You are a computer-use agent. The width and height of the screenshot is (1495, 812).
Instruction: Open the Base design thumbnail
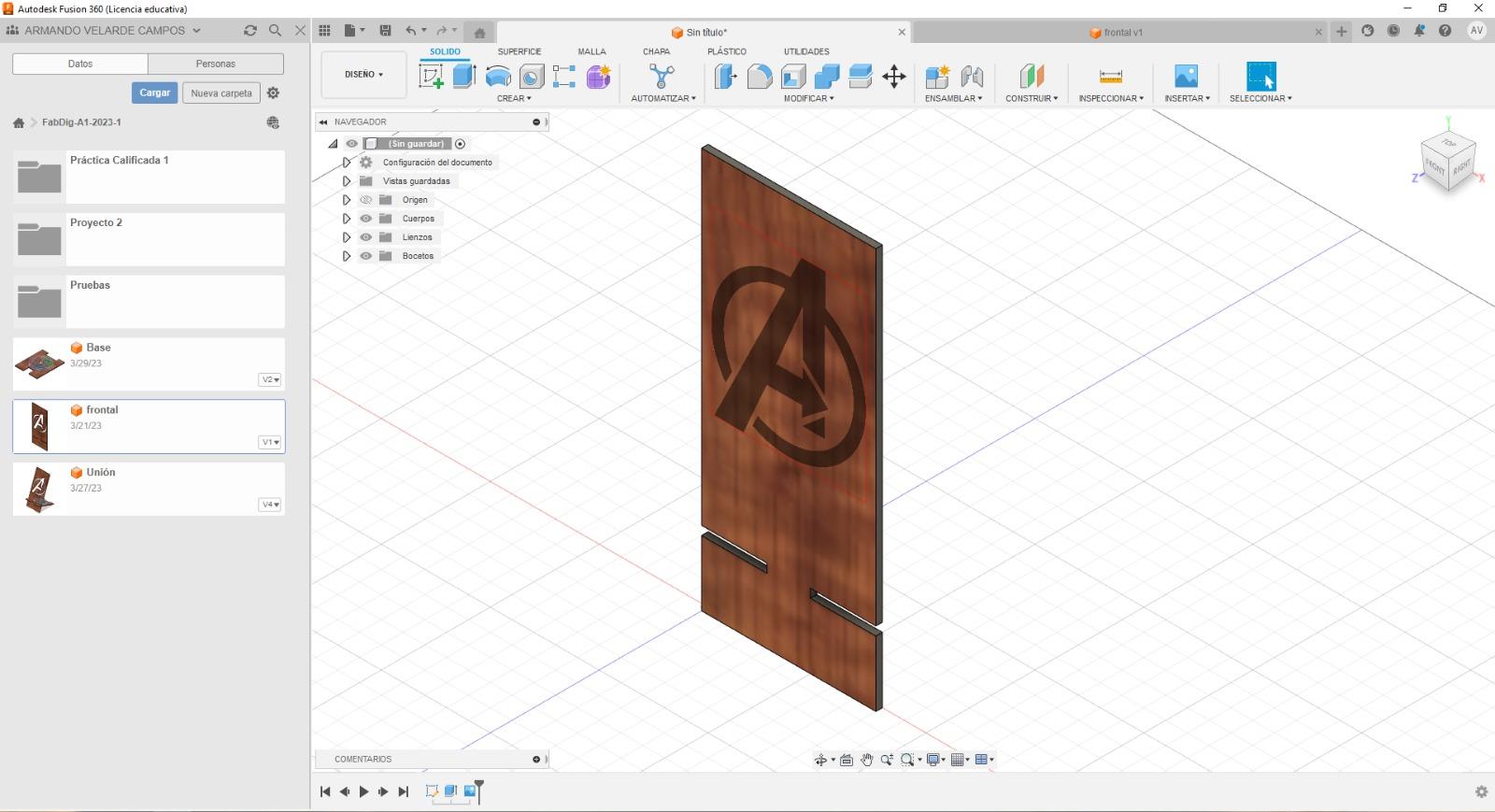39,363
